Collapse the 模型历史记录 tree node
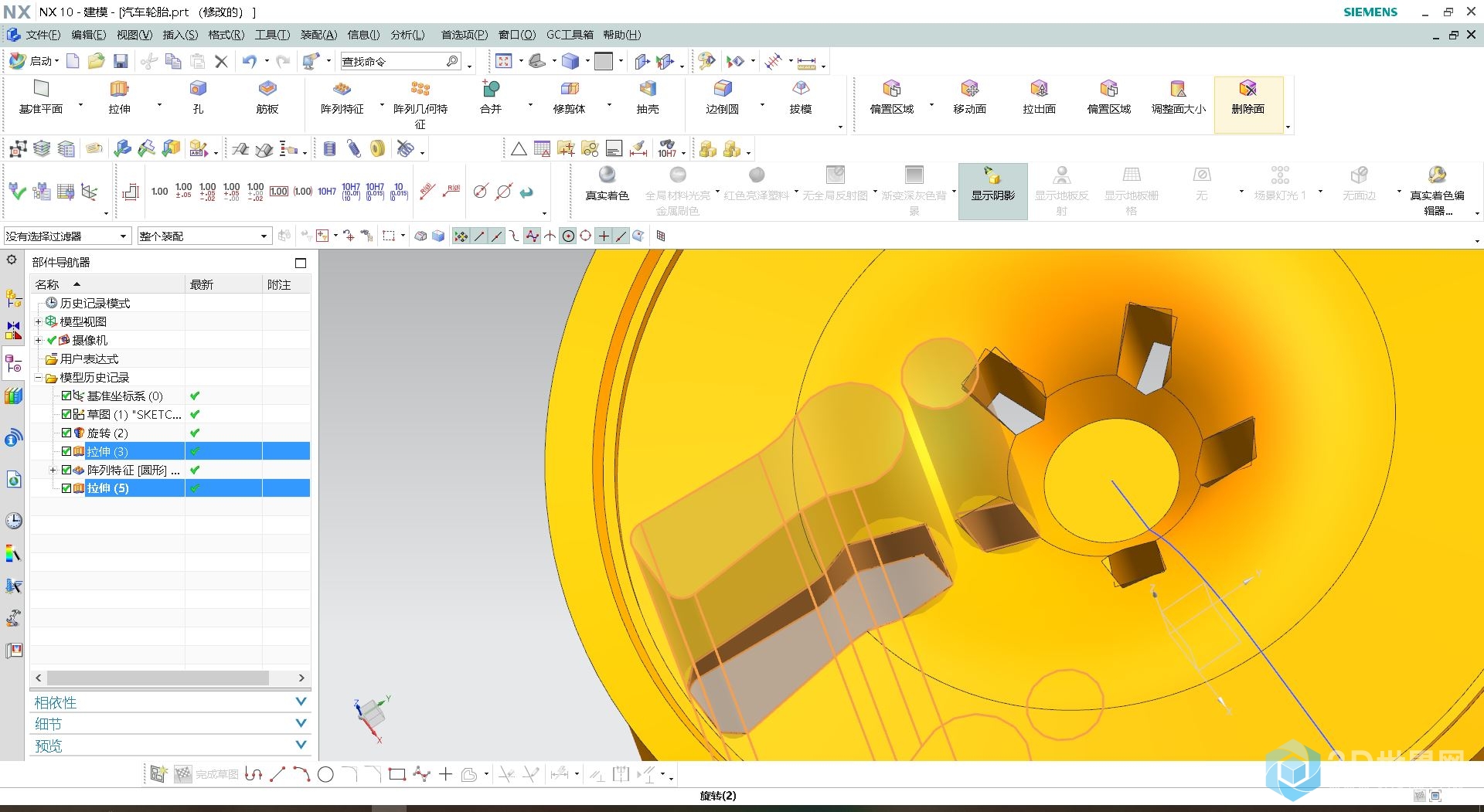Screen dimensions: 1484x812 point(38,378)
